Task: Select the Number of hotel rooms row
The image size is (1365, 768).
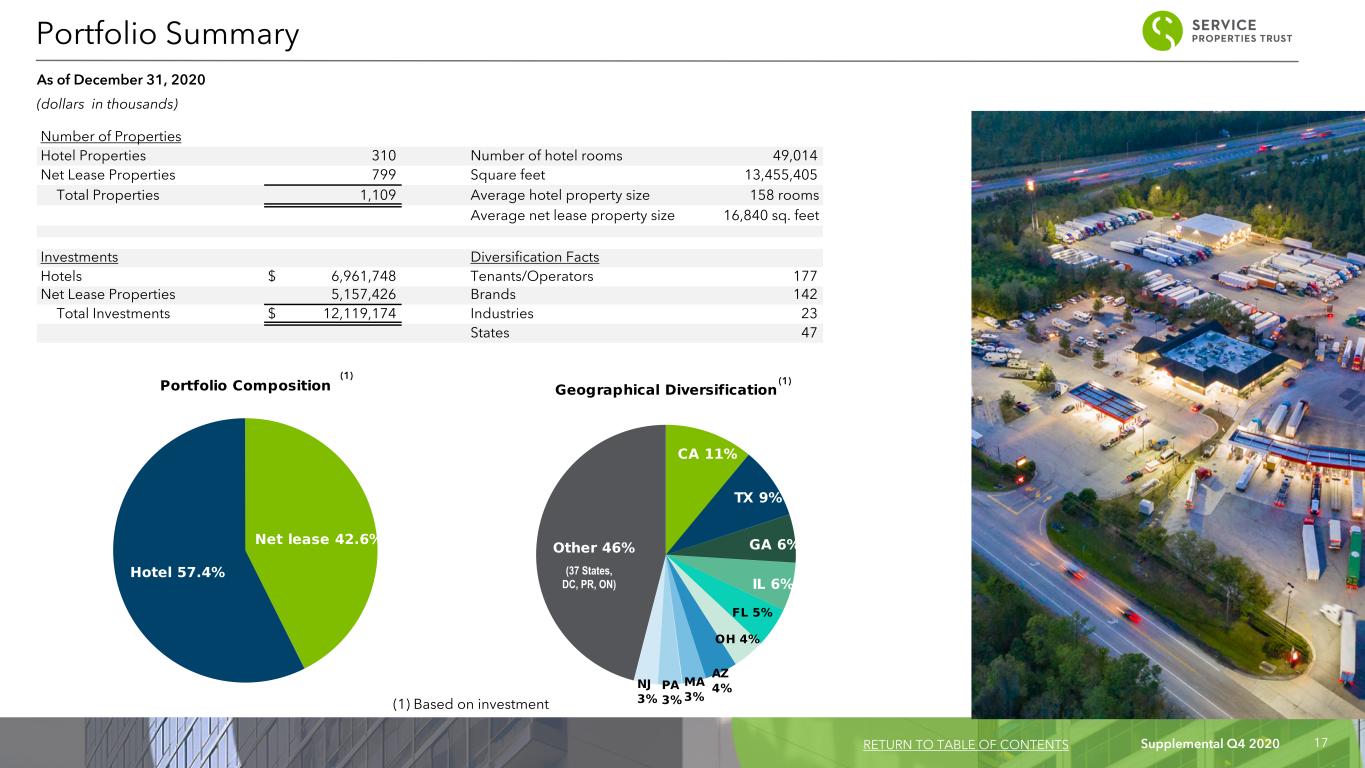Action: point(643,155)
